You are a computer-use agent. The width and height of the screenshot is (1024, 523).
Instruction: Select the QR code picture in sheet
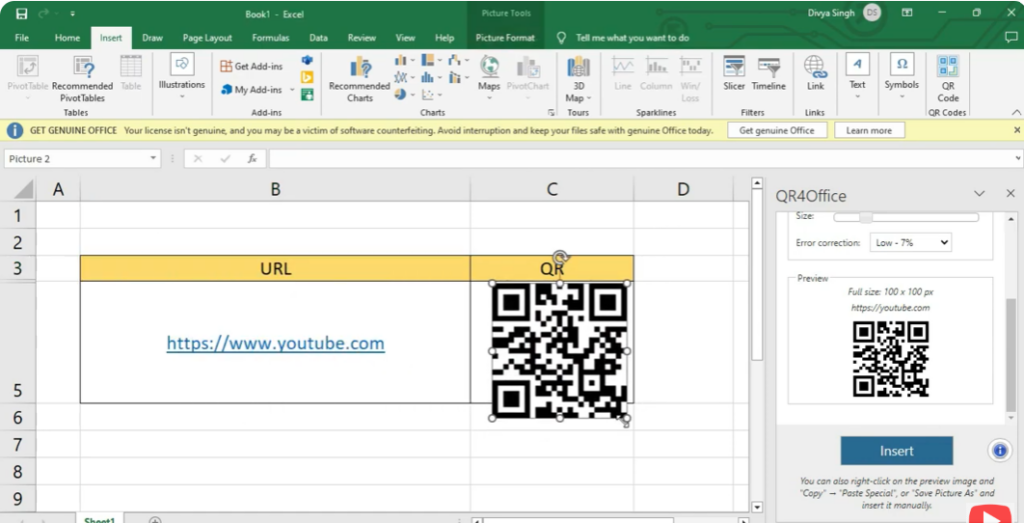click(559, 350)
